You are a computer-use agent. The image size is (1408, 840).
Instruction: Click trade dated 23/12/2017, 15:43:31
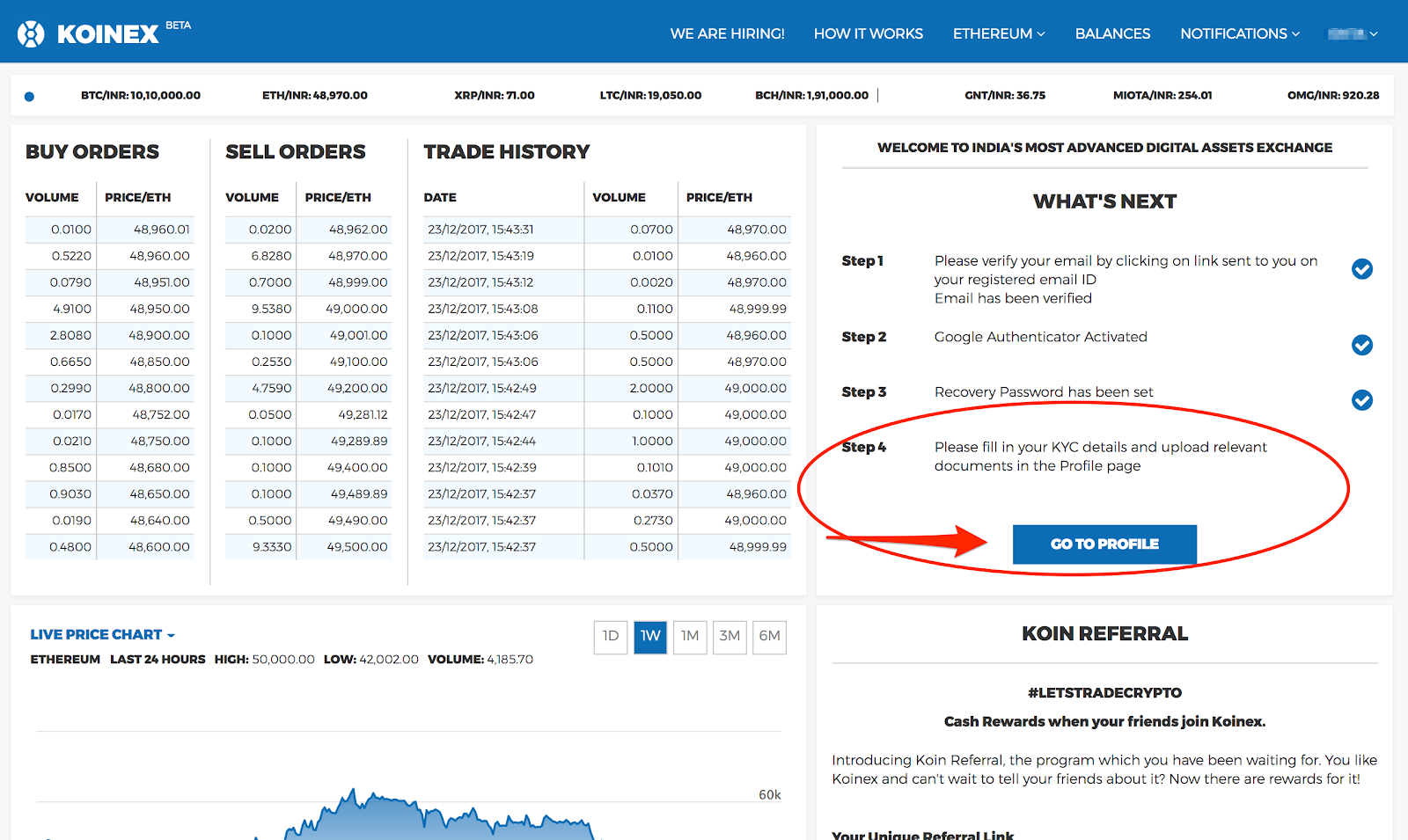(x=480, y=230)
